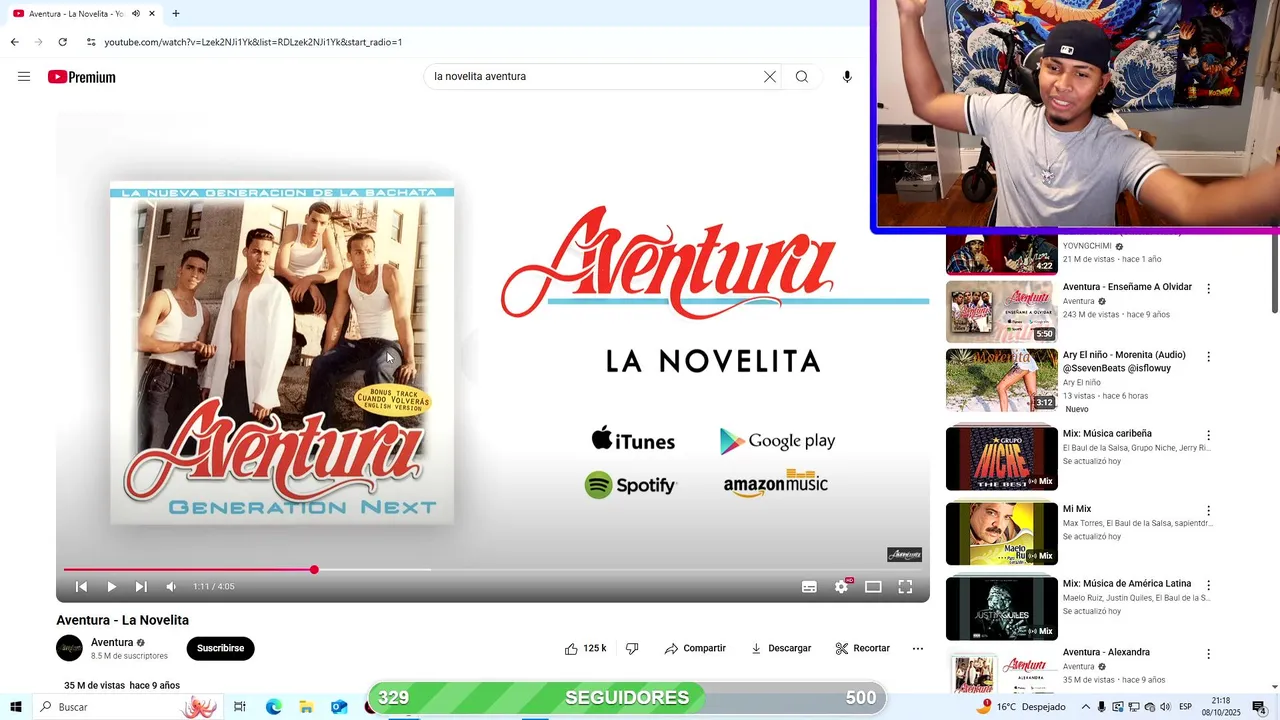Open the Windows Start menu
The height and width of the screenshot is (720, 1280).
16,707
